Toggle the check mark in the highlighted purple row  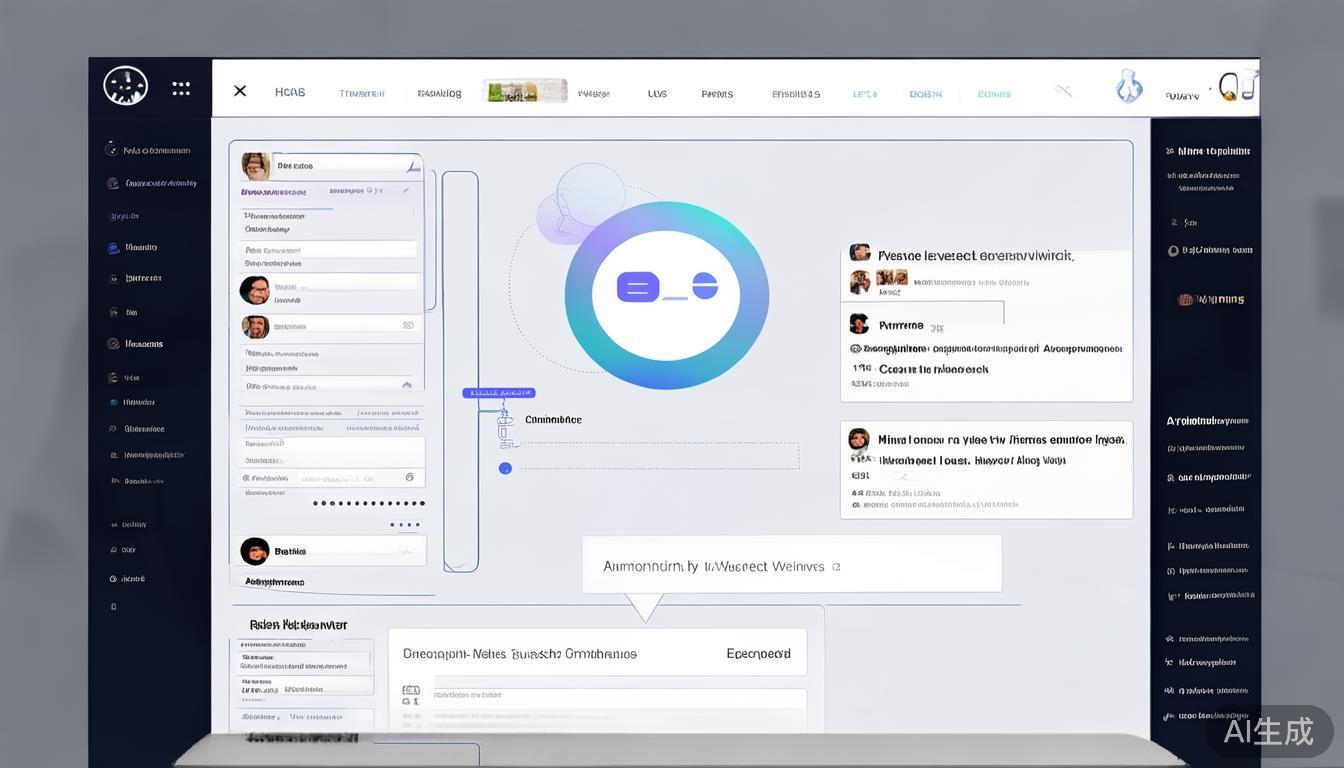point(408,190)
